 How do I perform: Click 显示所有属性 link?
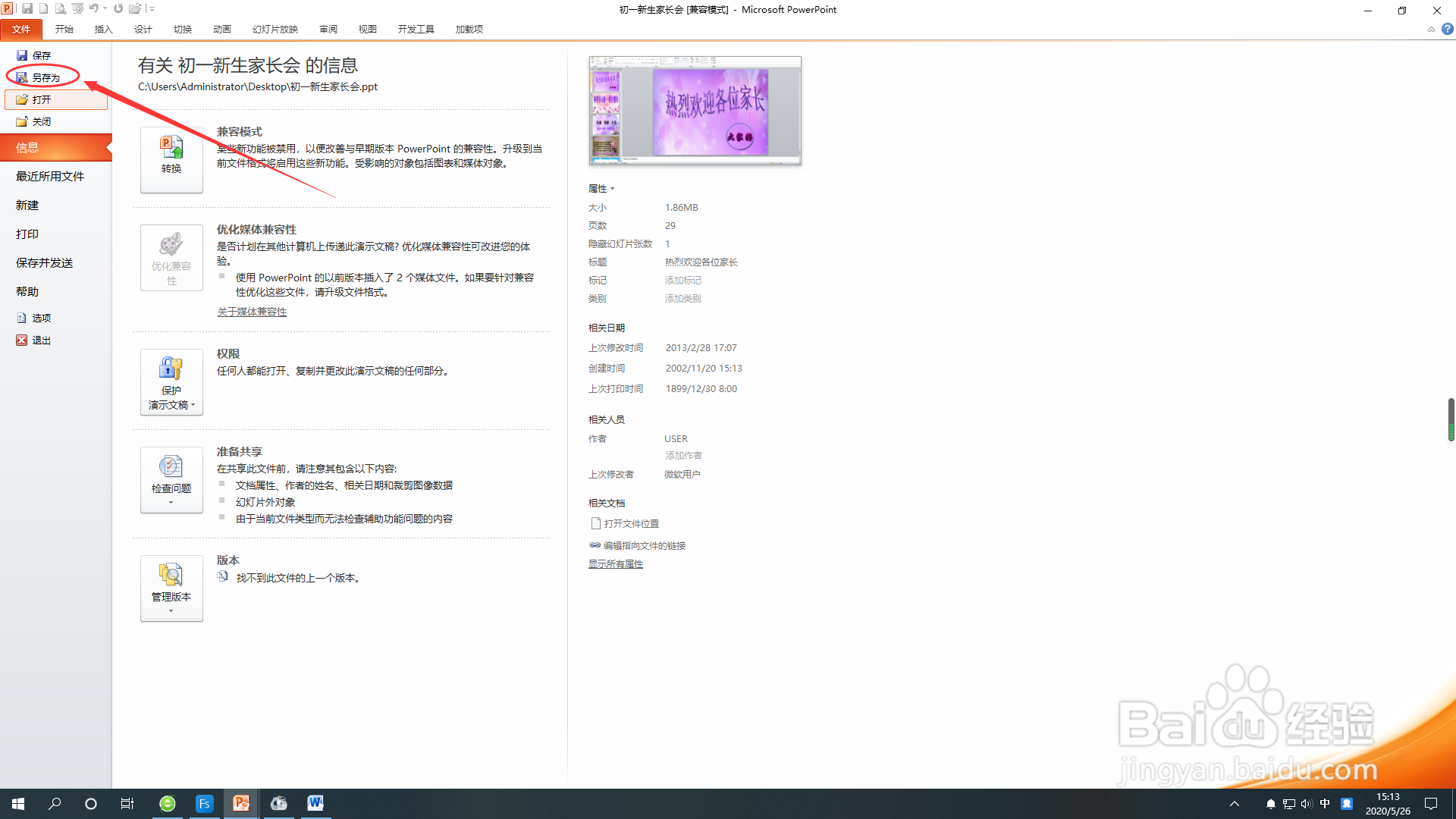pos(616,563)
